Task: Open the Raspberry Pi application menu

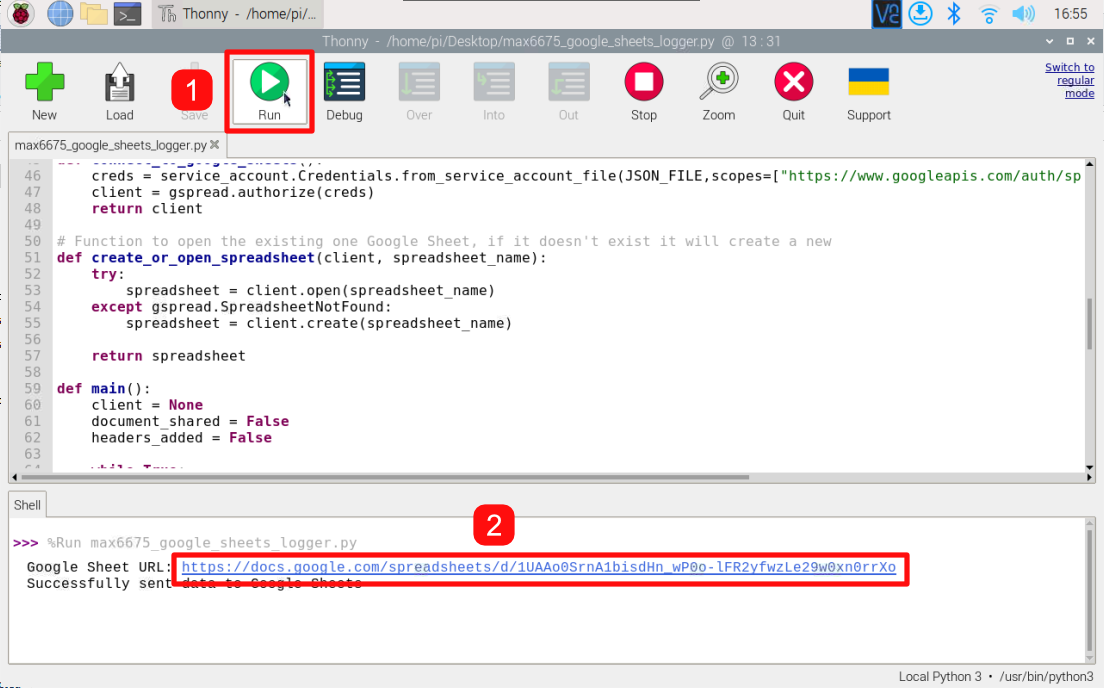Action: point(20,13)
